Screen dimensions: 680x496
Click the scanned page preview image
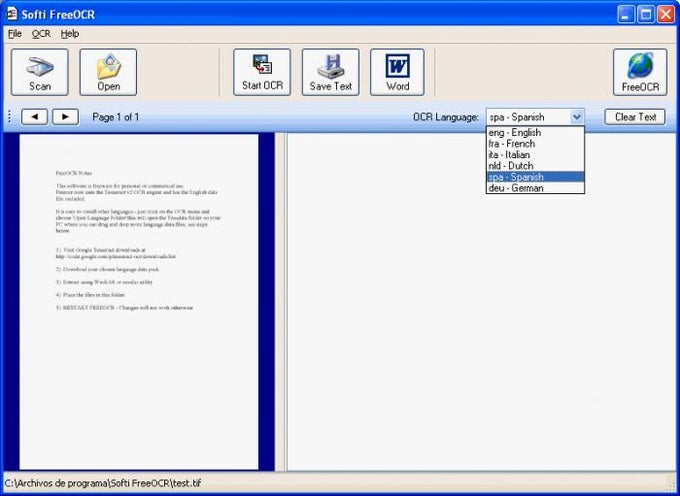click(139, 301)
